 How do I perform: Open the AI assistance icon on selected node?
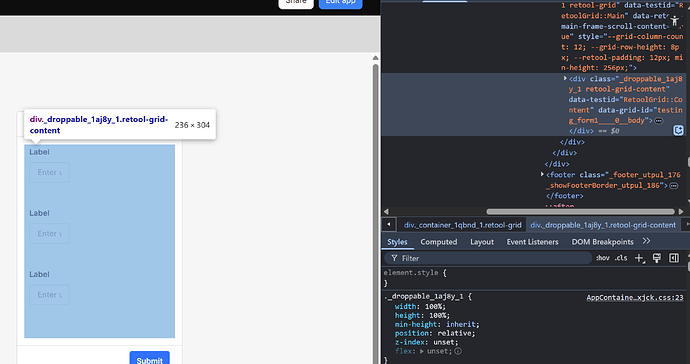678,130
